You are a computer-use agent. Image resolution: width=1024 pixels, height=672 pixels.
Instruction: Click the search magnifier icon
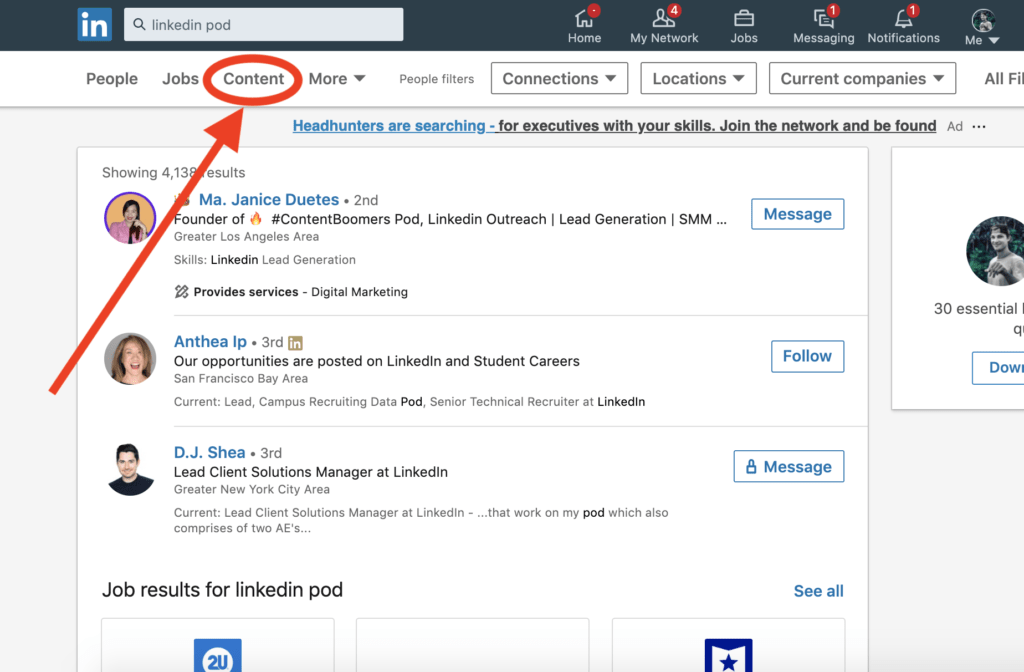point(139,25)
